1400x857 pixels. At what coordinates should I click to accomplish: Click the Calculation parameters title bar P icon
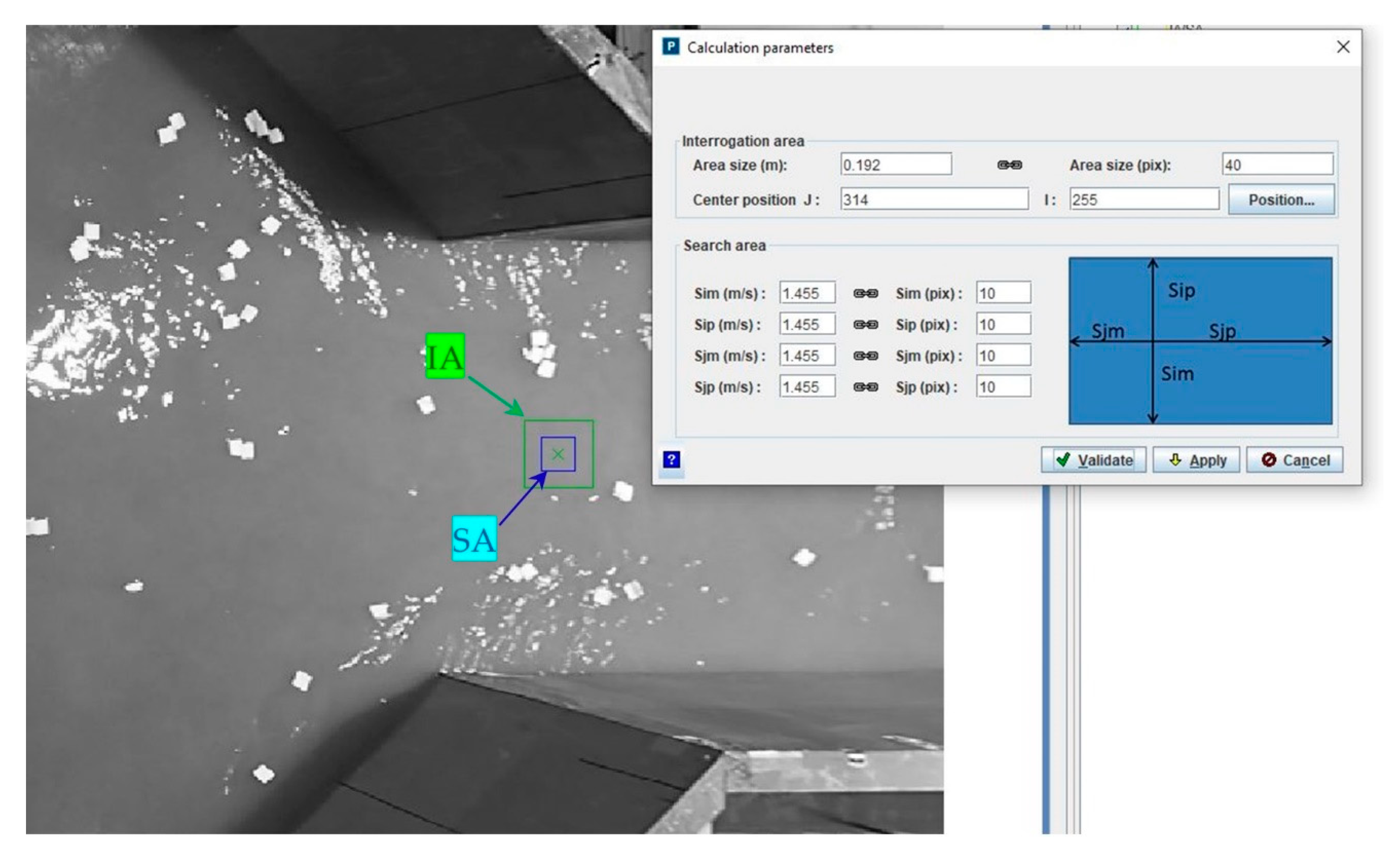coord(671,47)
